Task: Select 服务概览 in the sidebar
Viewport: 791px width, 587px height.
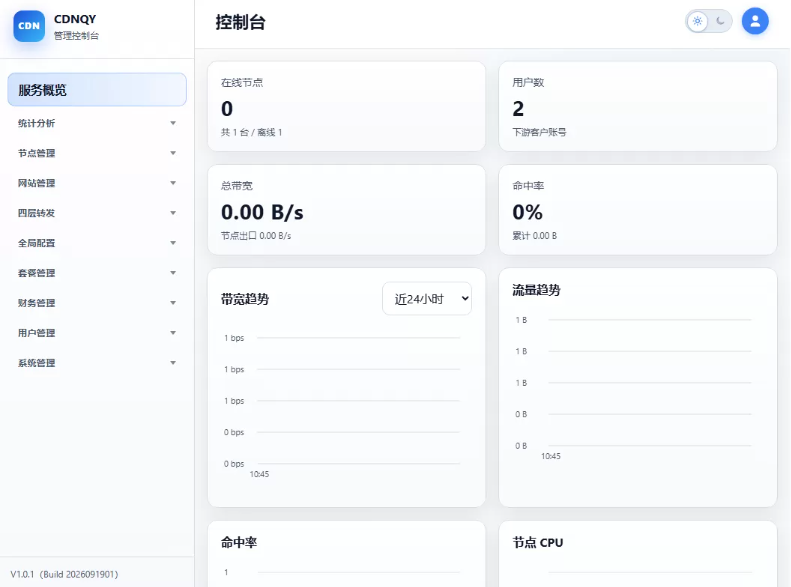Action: coord(97,90)
